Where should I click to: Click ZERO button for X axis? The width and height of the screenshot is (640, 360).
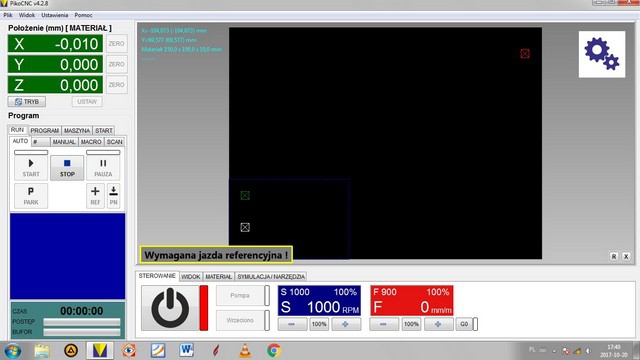coord(116,44)
